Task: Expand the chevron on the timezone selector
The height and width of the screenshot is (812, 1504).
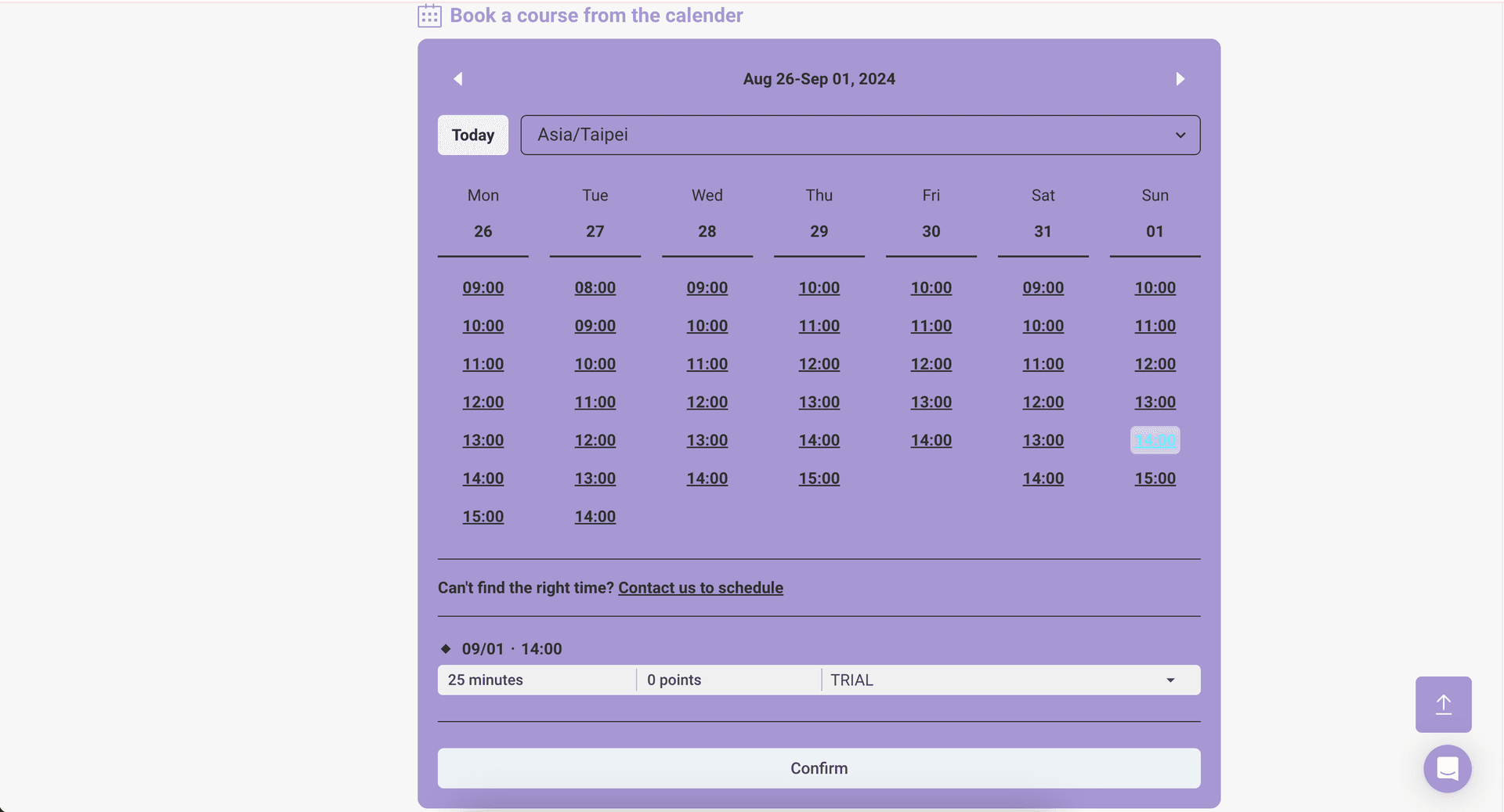Action: 1180,135
